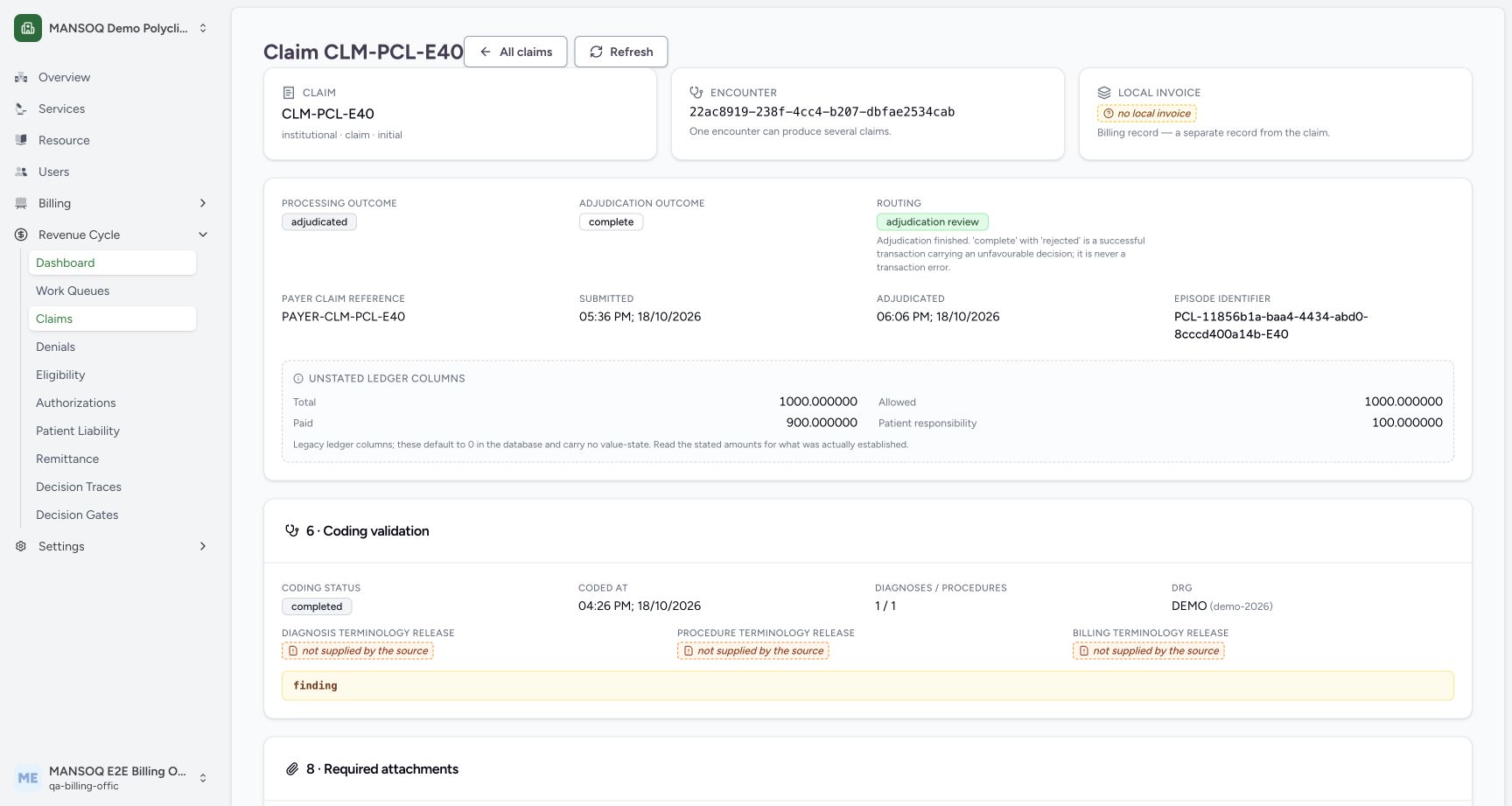Open Authorizations page
The height and width of the screenshot is (806, 1512).
[112, 403]
